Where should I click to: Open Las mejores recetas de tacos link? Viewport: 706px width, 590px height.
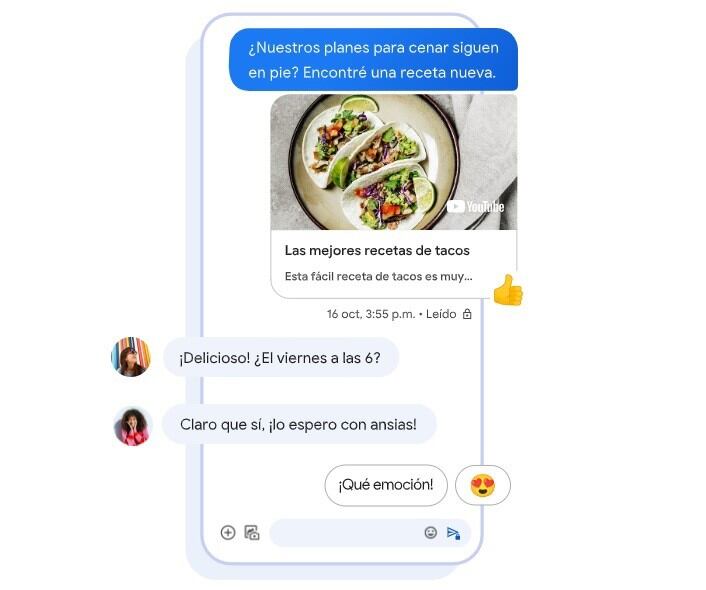pos(377,250)
